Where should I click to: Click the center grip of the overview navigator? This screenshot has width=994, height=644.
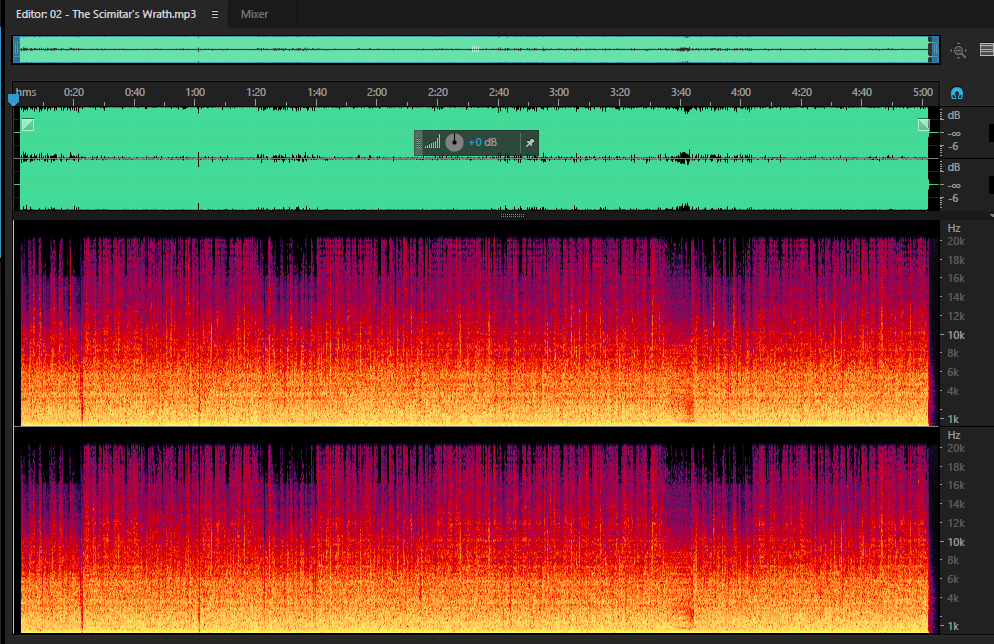[475, 49]
